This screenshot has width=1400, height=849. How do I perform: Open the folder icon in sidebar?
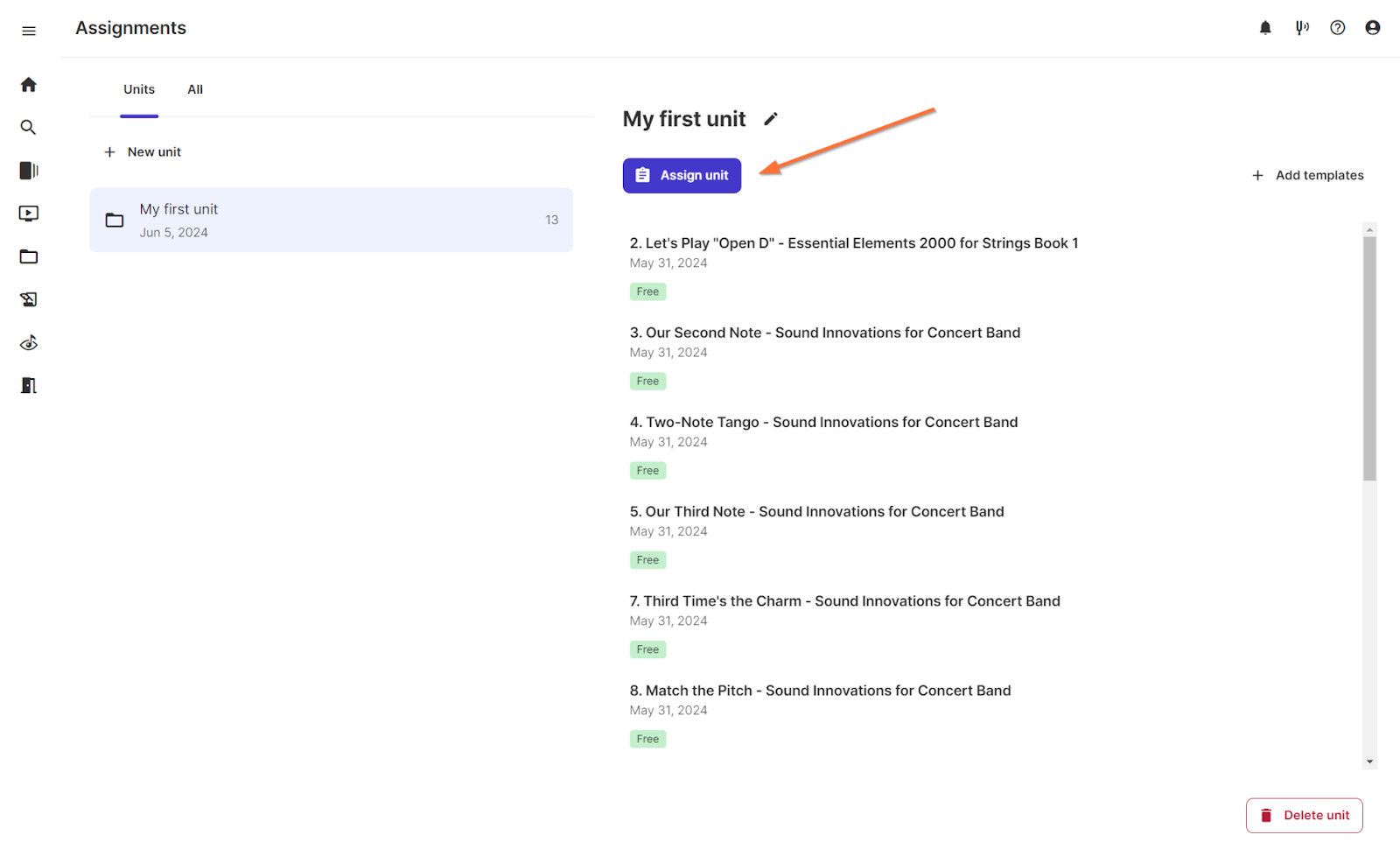coord(29,256)
